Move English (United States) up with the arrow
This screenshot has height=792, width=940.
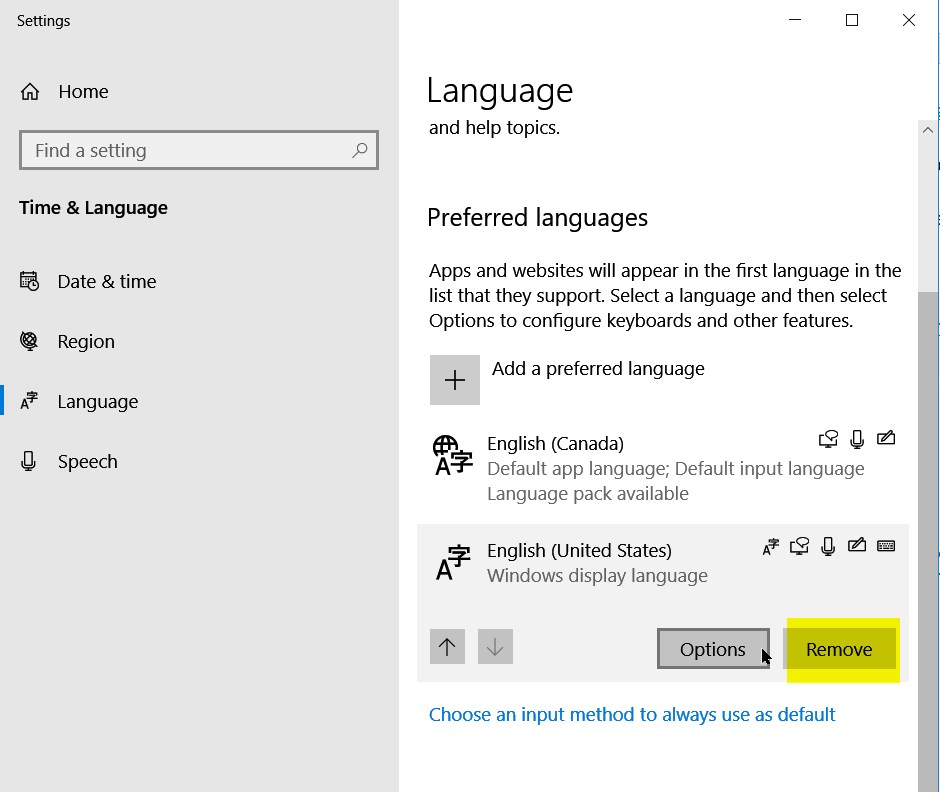447,646
